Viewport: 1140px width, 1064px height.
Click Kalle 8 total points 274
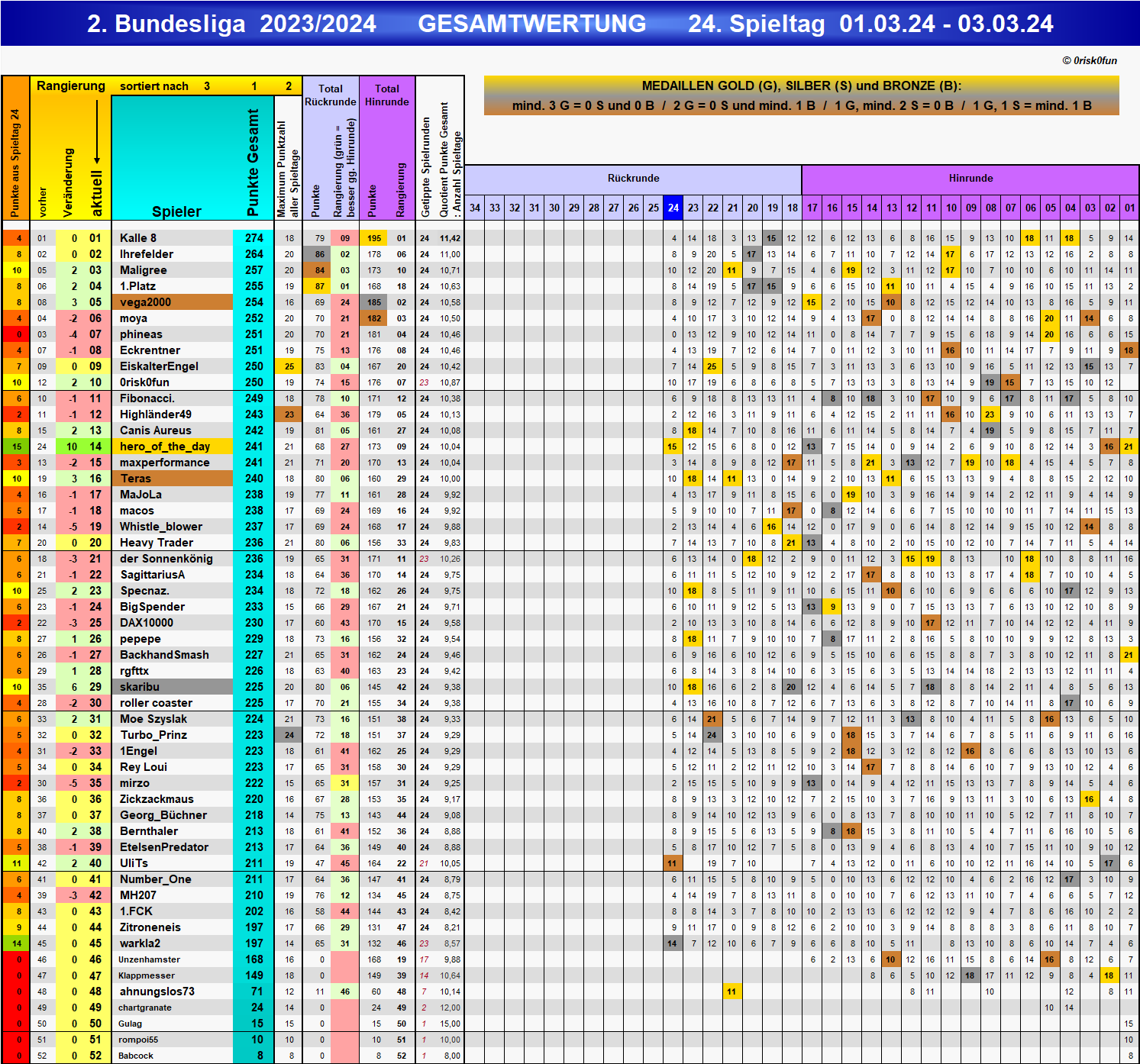pyautogui.click(x=254, y=238)
